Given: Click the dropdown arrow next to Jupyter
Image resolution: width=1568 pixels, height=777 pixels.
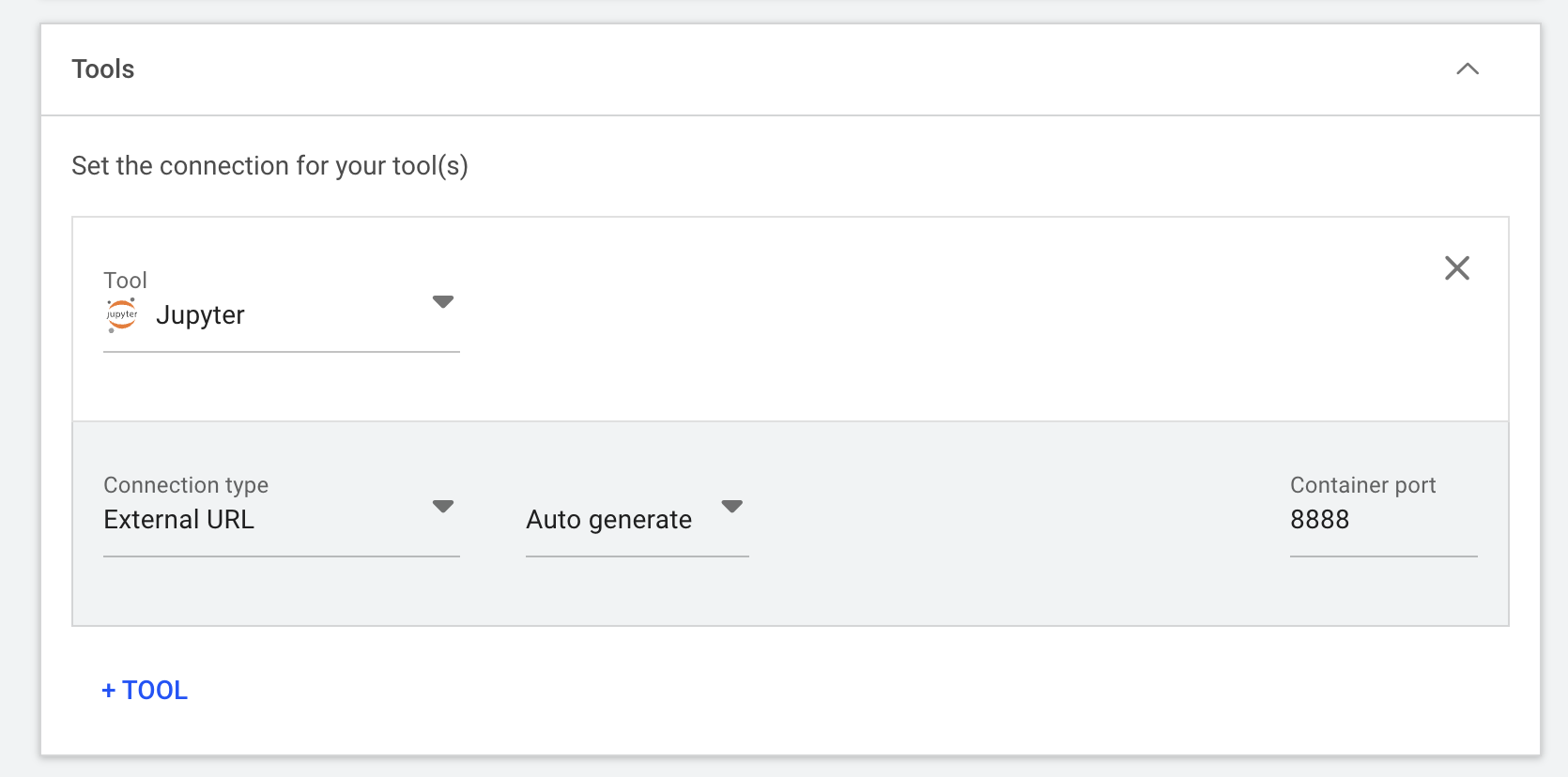Looking at the screenshot, I should coord(444,301).
